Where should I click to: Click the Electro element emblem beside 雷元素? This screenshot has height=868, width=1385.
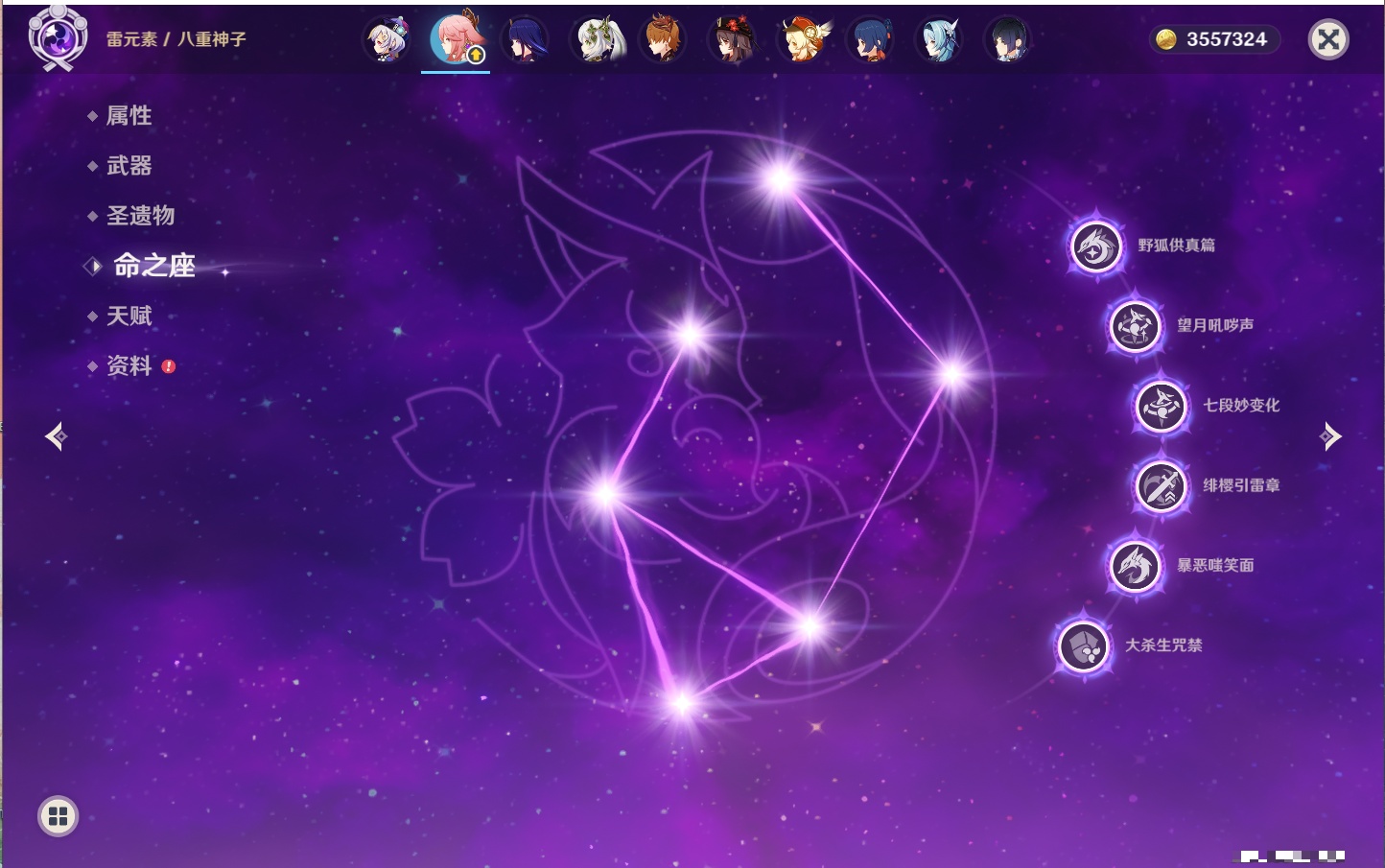(x=58, y=38)
